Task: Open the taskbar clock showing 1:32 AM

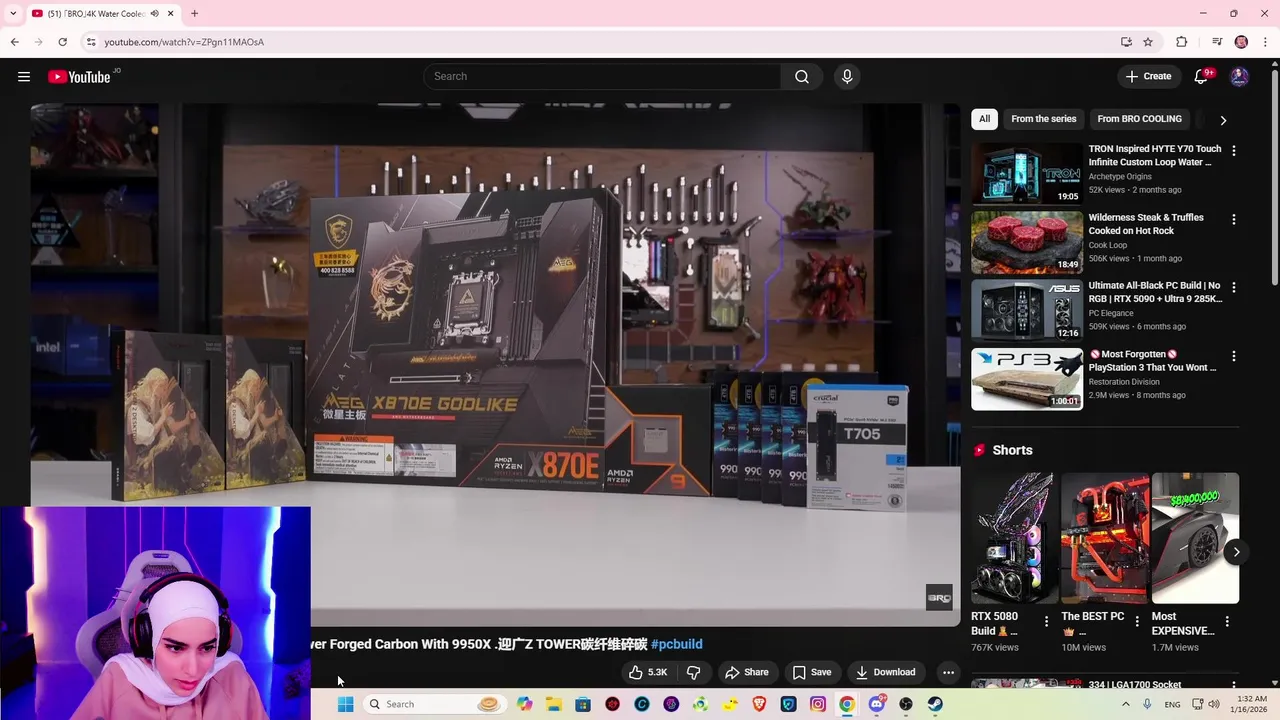Action: pyautogui.click(x=1253, y=704)
